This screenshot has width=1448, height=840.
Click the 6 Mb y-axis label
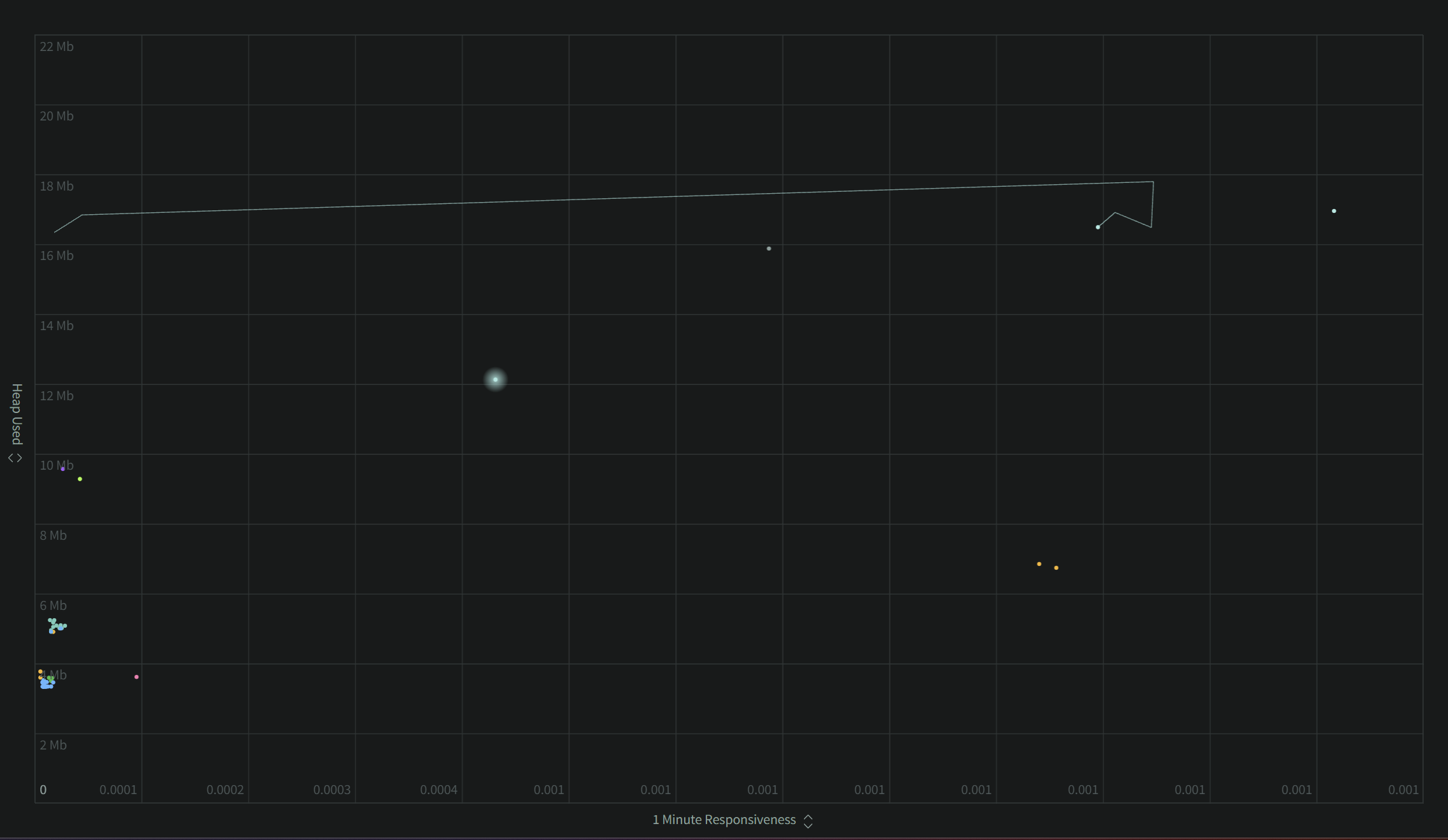point(53,605)
